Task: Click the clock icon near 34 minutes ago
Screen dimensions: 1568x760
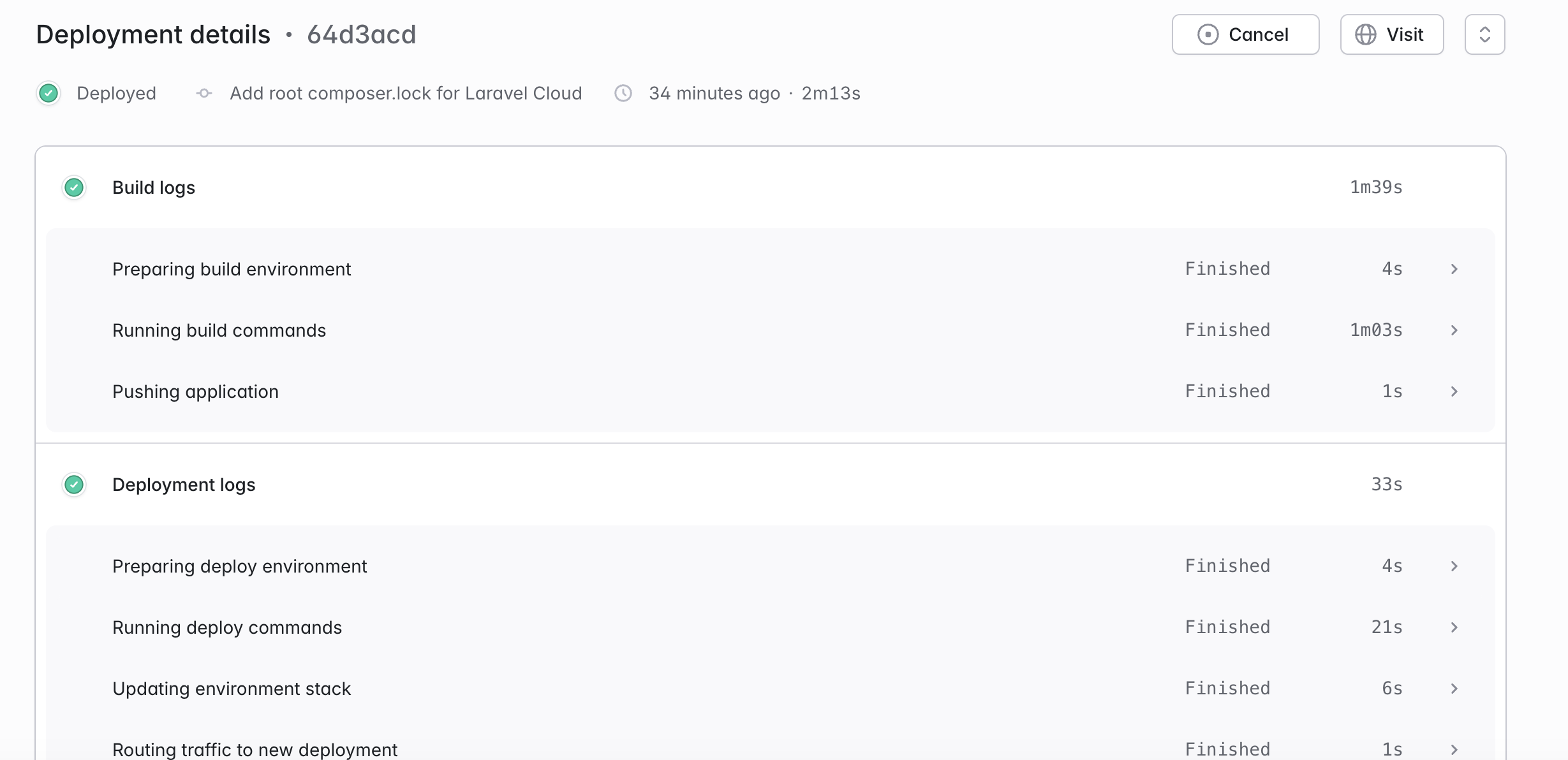Action: click(x=623, y=93)
